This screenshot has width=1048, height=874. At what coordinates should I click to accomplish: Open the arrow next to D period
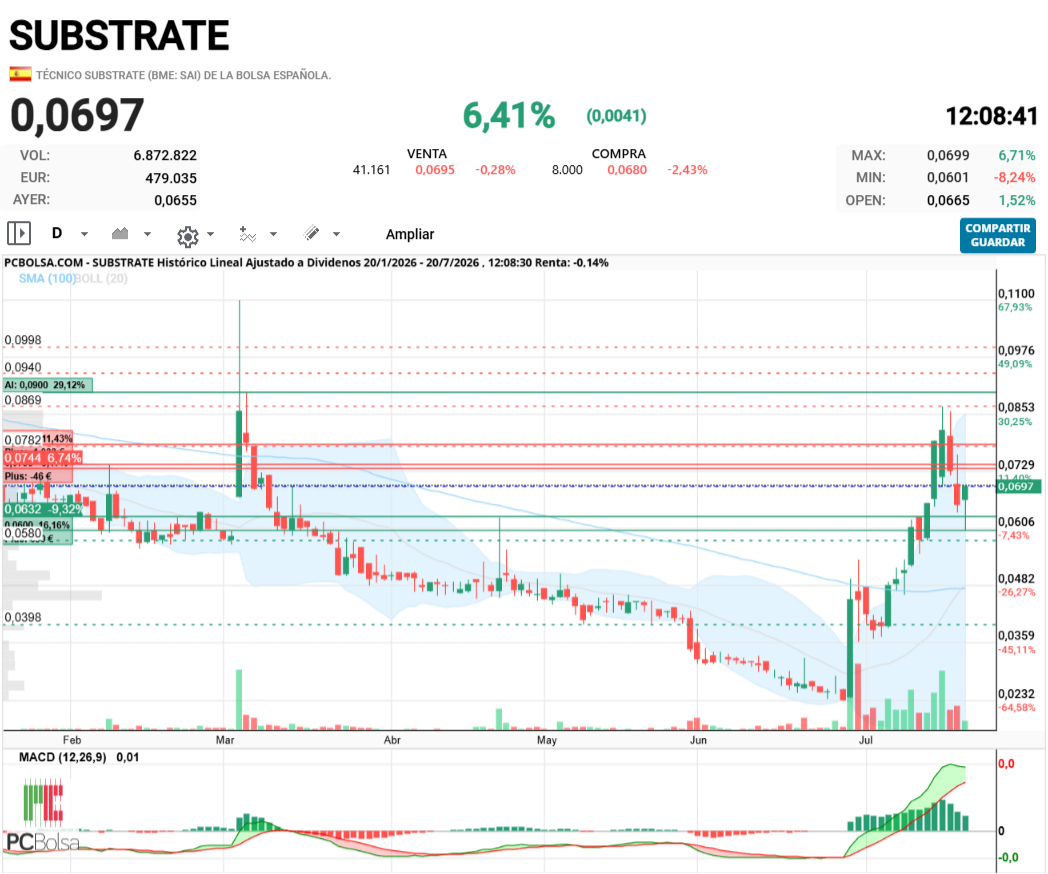pos(84,235)
